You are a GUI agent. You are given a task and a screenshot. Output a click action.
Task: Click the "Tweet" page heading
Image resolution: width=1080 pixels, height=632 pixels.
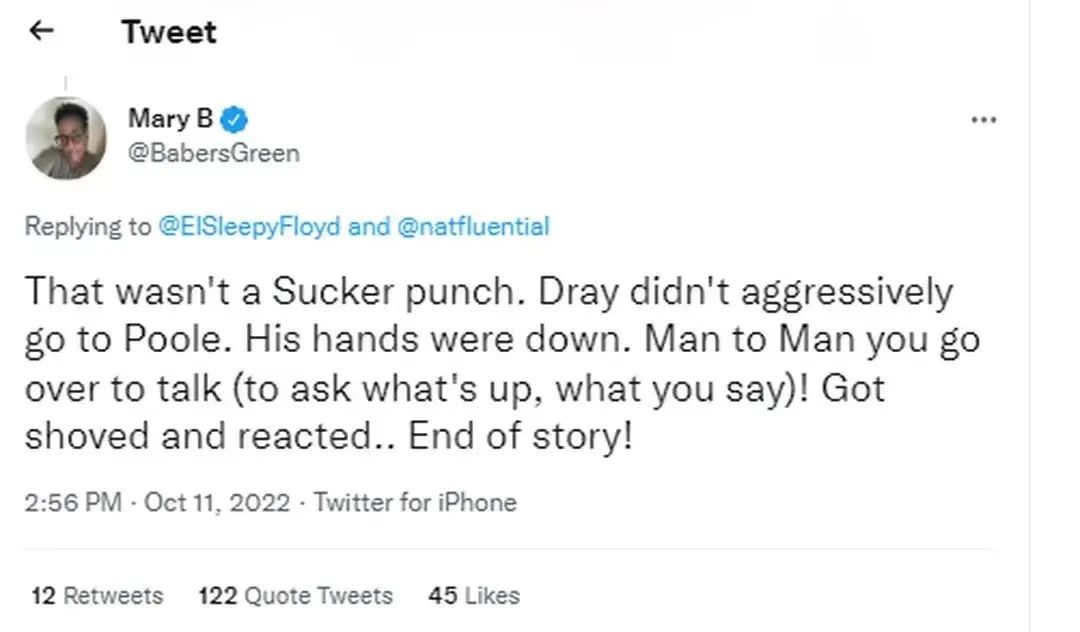point(169,32)
